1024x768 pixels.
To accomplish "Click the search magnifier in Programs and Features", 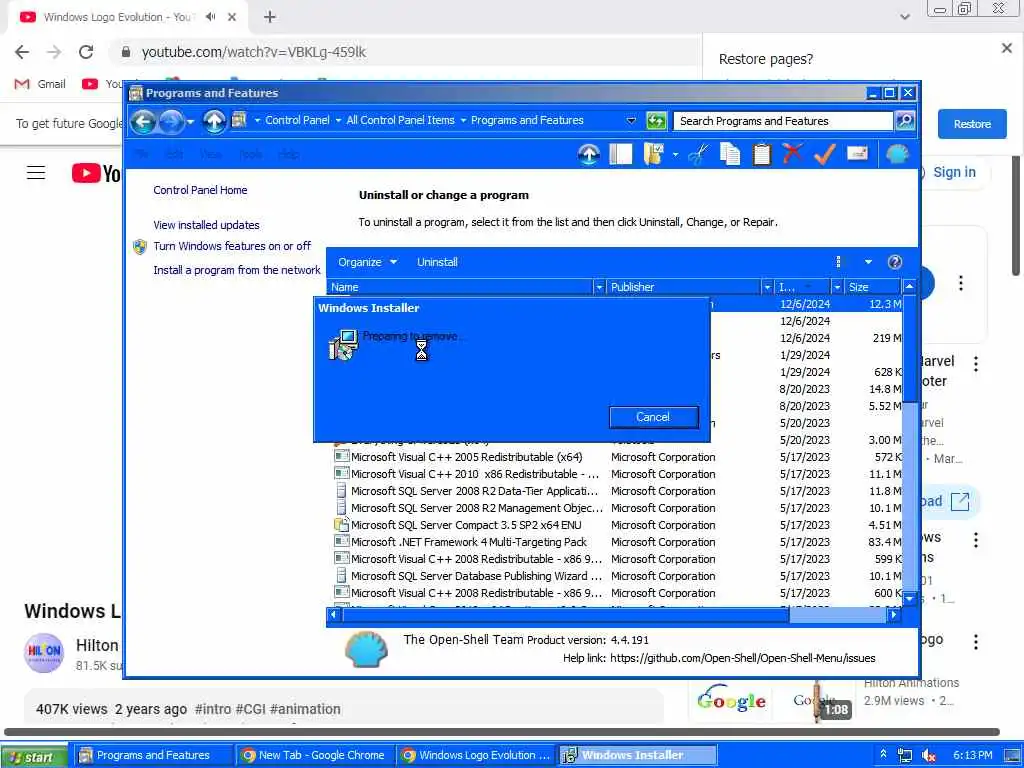I will (x=904, y=120).
